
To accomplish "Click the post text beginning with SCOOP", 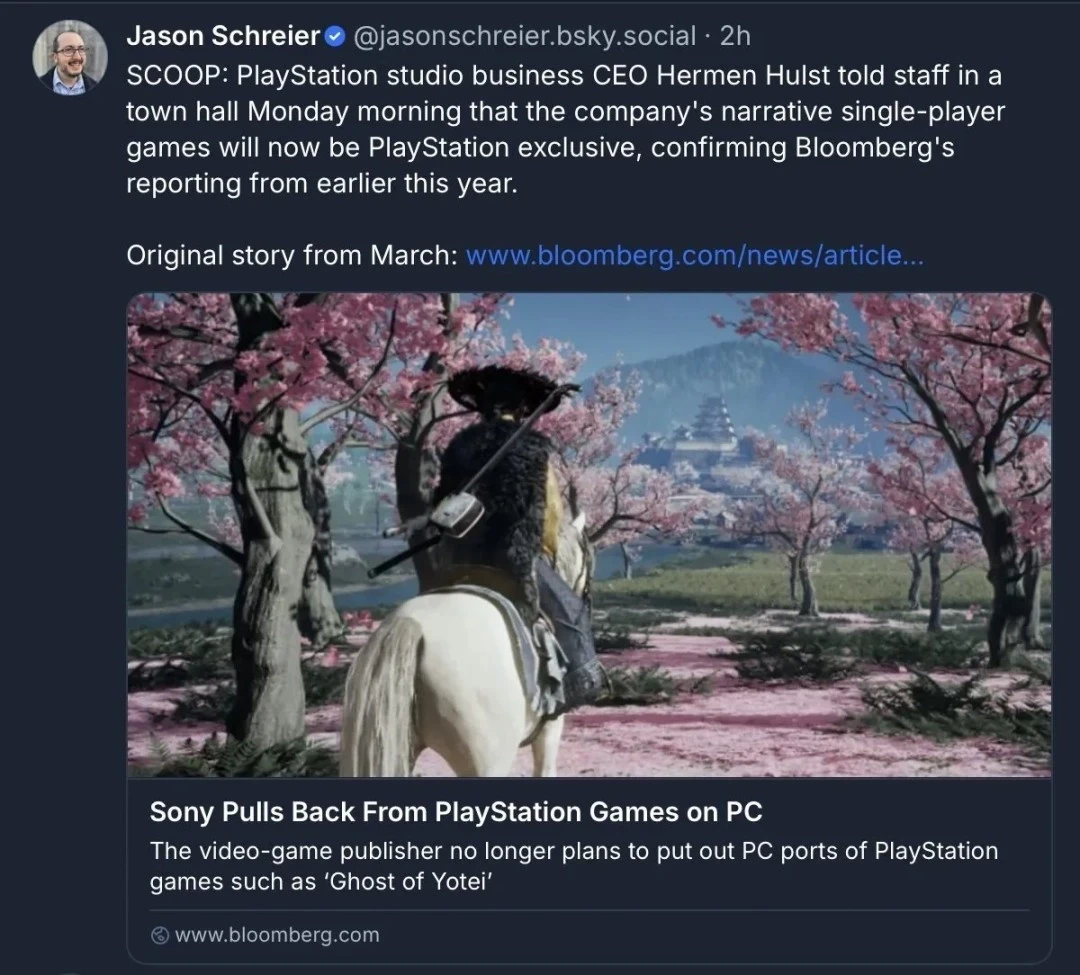I will pyautogui.click(x=565, y=129).
